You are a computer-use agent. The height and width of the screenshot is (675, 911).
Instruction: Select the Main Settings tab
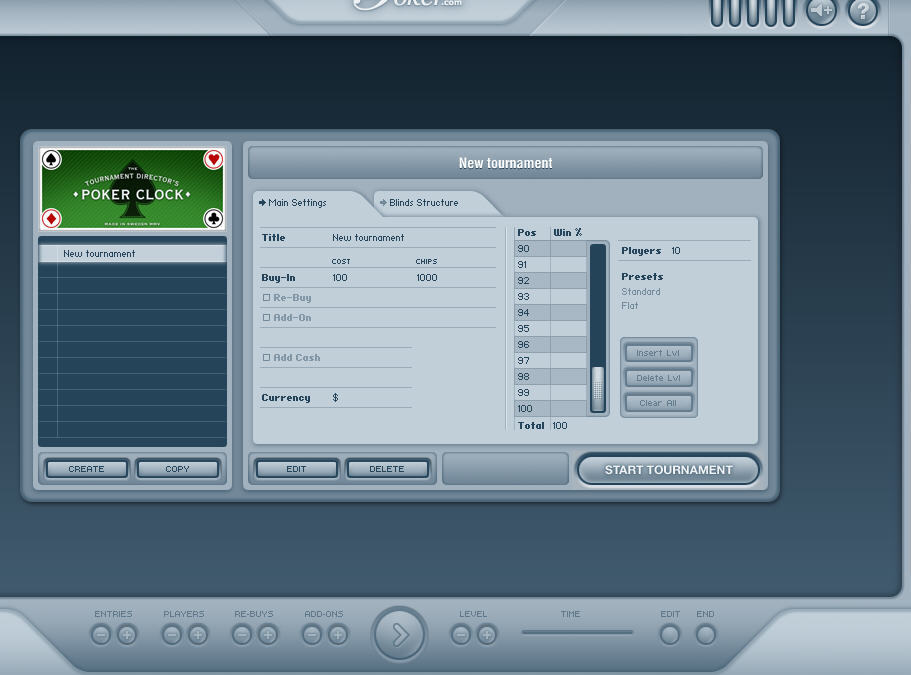point(297,203)
